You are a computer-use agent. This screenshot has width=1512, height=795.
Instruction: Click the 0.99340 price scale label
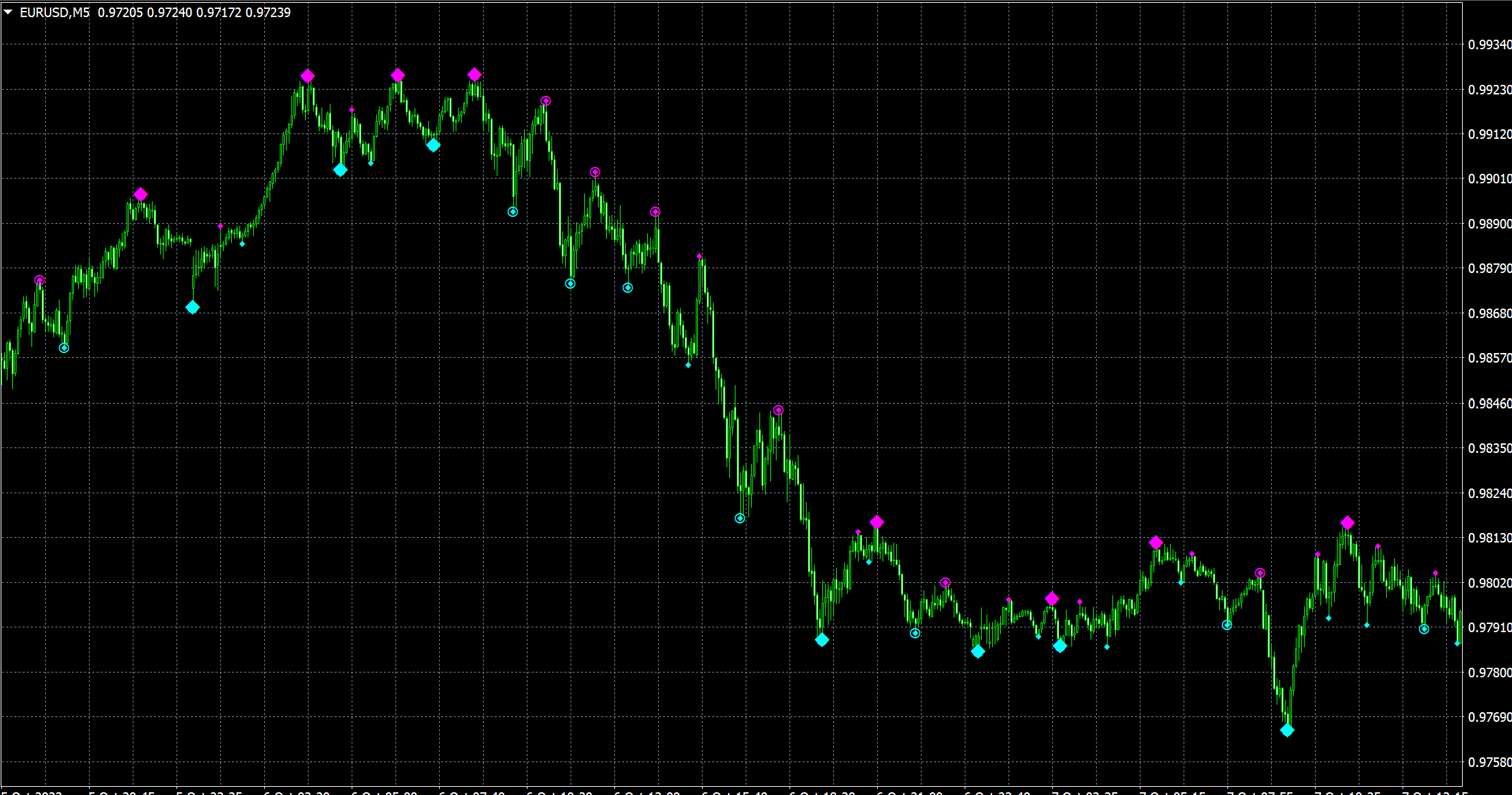[1489, 45]
